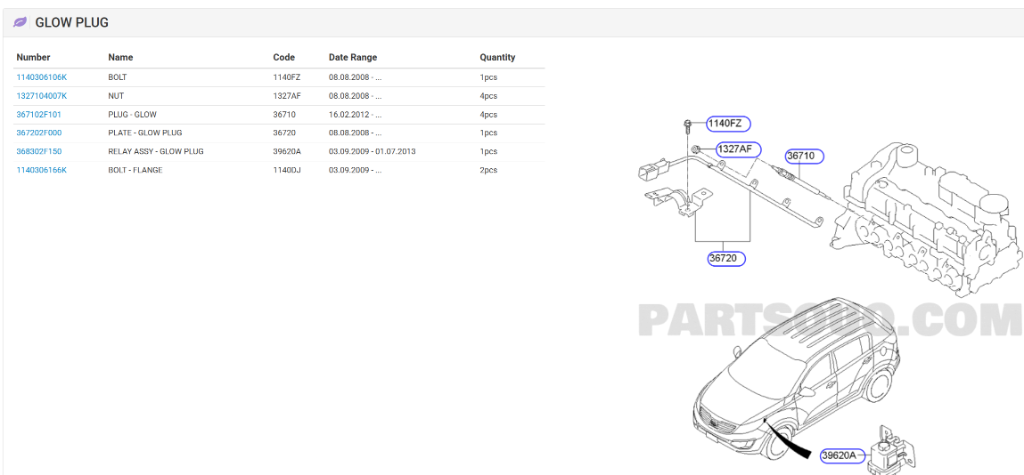Select the 39620A relay callout label
The height and width of the screenshot is (475, 1024).
pos(839,456)
